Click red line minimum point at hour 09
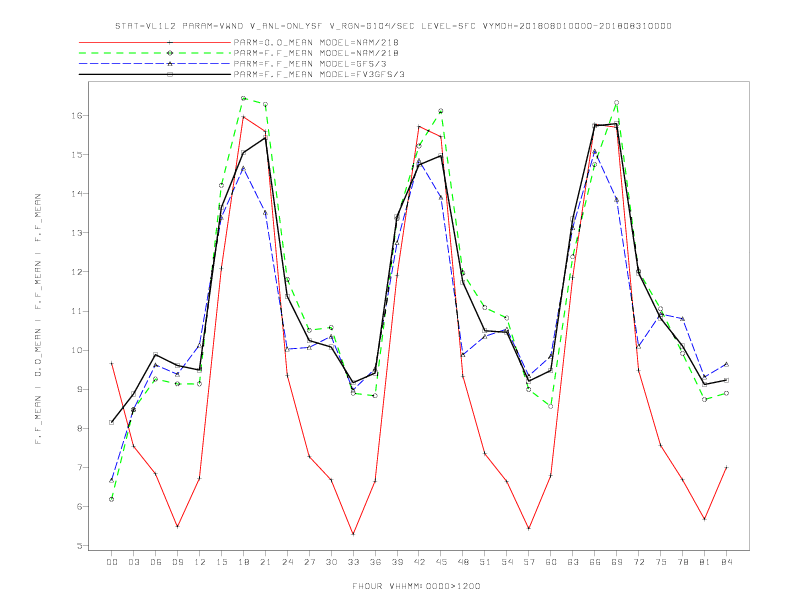 pos(177,526)
